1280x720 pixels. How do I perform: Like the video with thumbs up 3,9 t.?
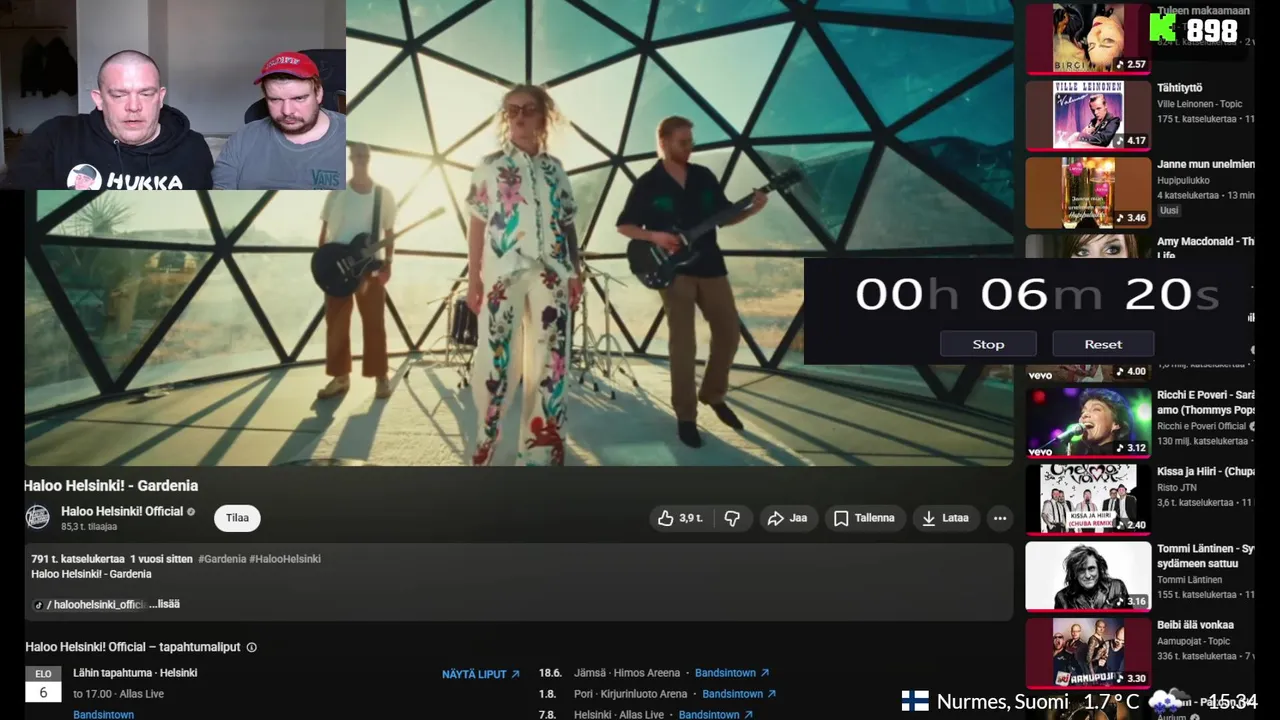click(x=680, y=518)
